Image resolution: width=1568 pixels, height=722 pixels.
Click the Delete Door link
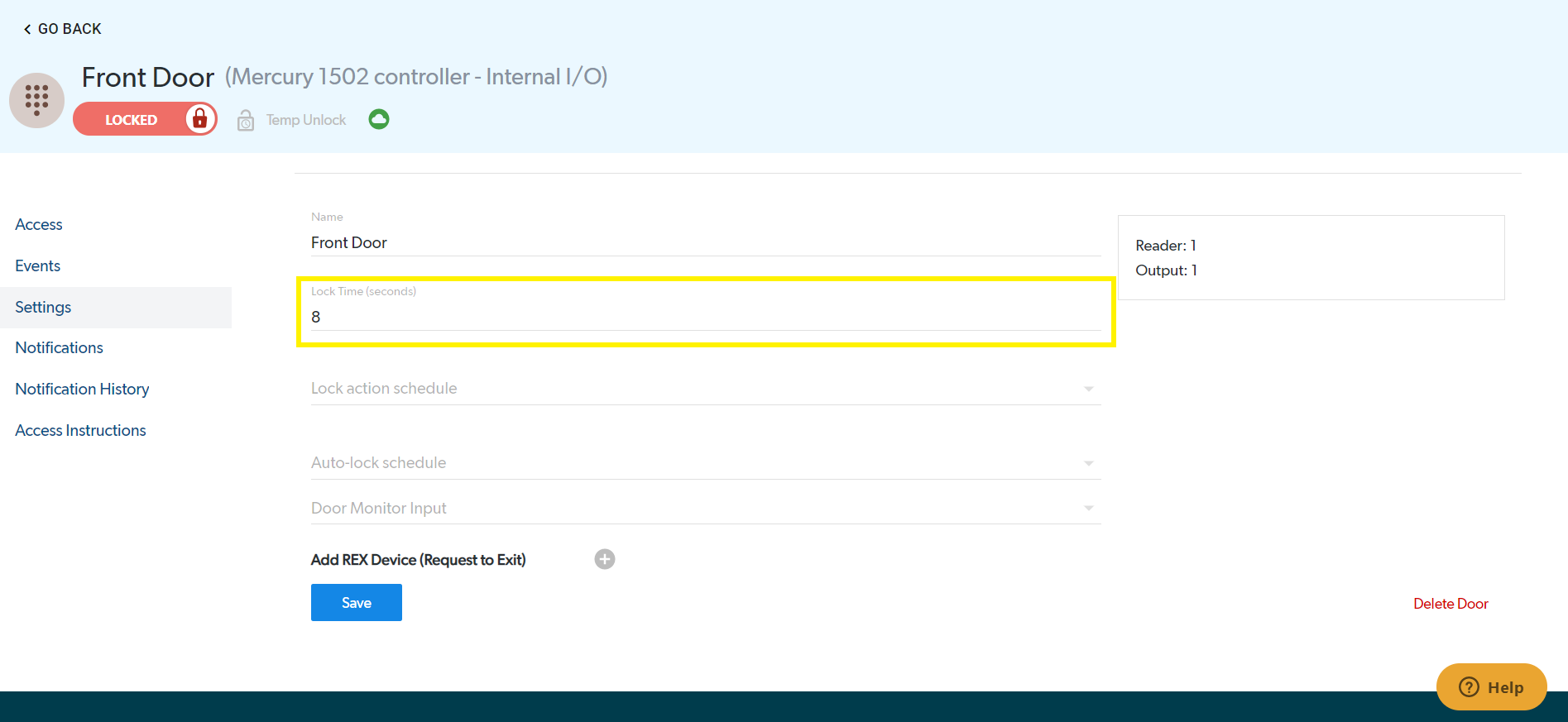tap(1451, 604)
